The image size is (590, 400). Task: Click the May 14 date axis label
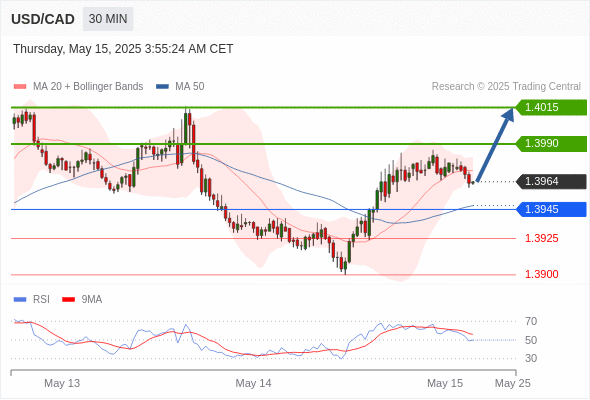point(253,383)
